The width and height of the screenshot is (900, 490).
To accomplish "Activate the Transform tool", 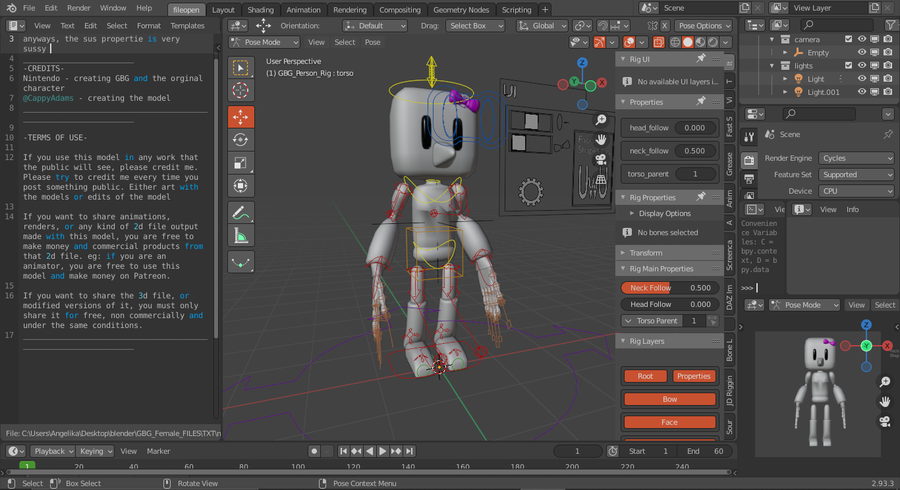I will (x=240, y=186).
